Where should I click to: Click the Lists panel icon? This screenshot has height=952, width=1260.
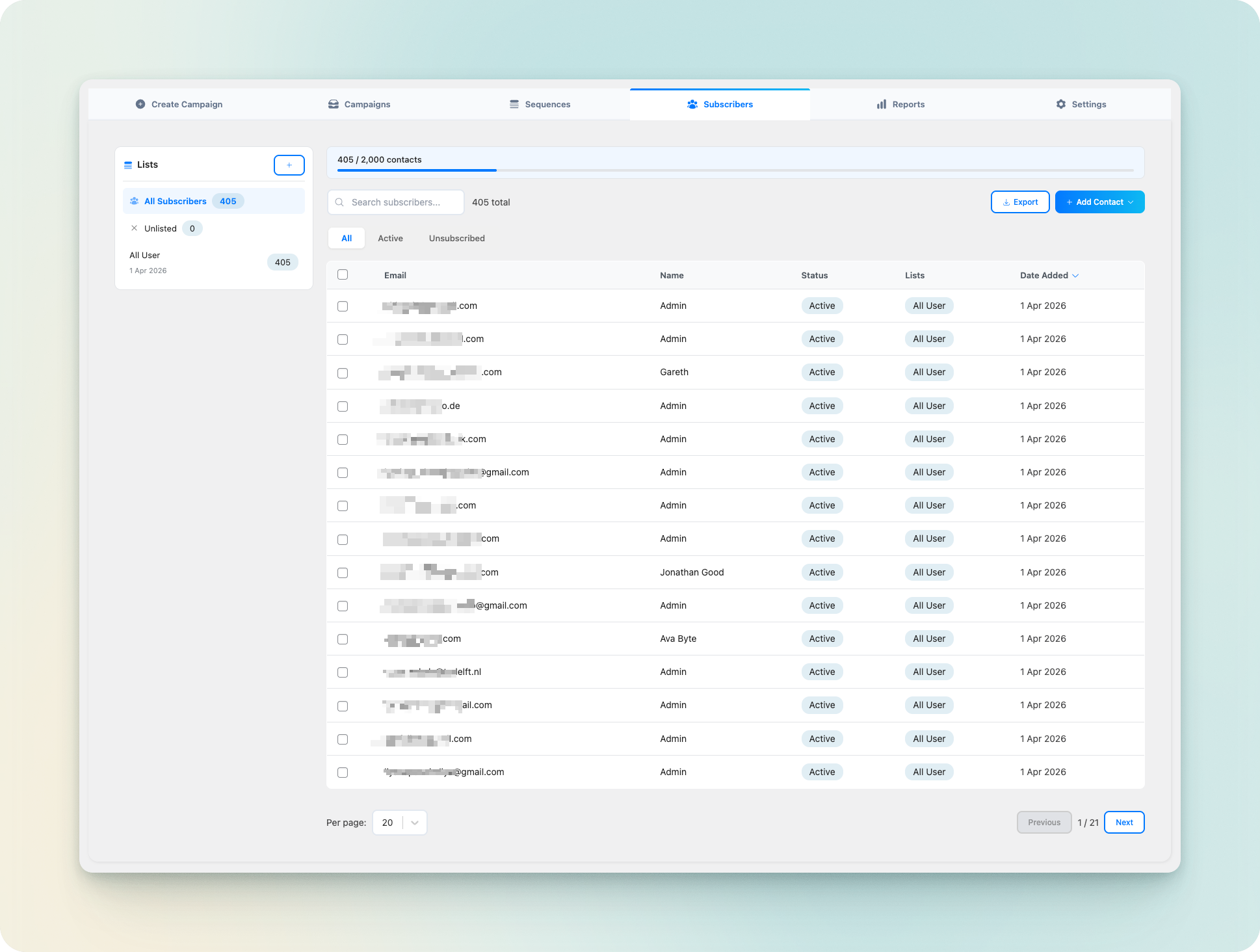pyautogui.click(x=128, y=165)
